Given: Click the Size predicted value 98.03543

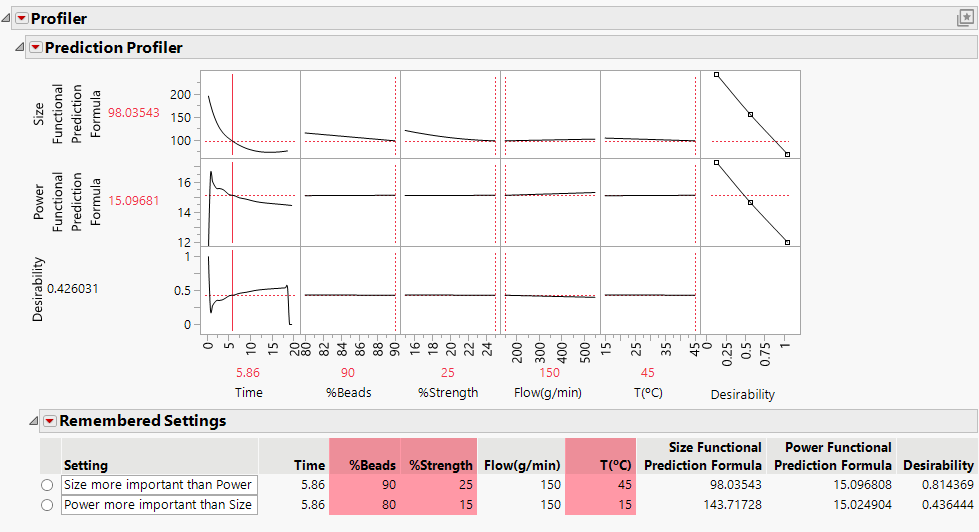Looking at the screenshot, I should tap(134, 113).
